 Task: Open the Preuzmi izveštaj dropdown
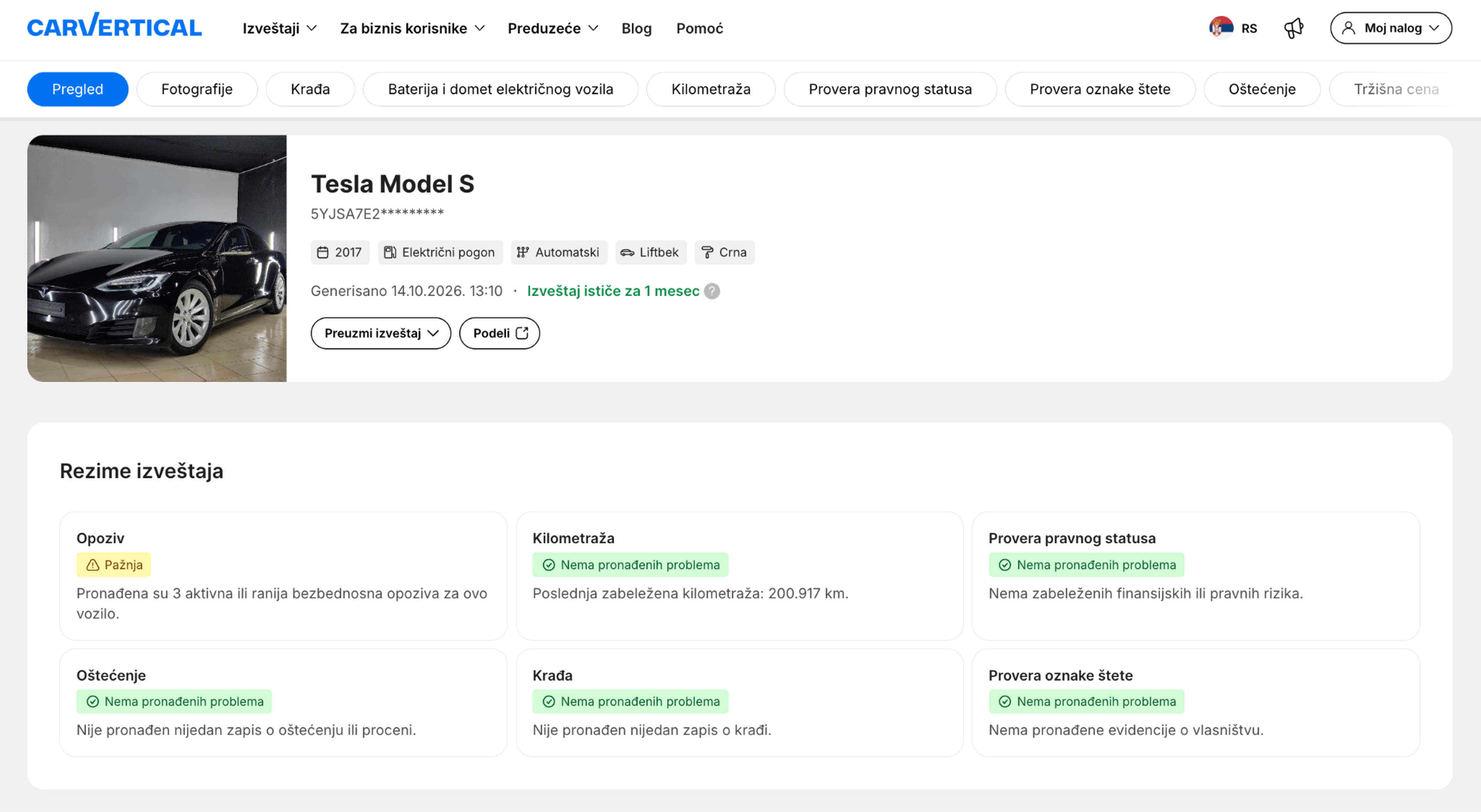tap(381, 333)
